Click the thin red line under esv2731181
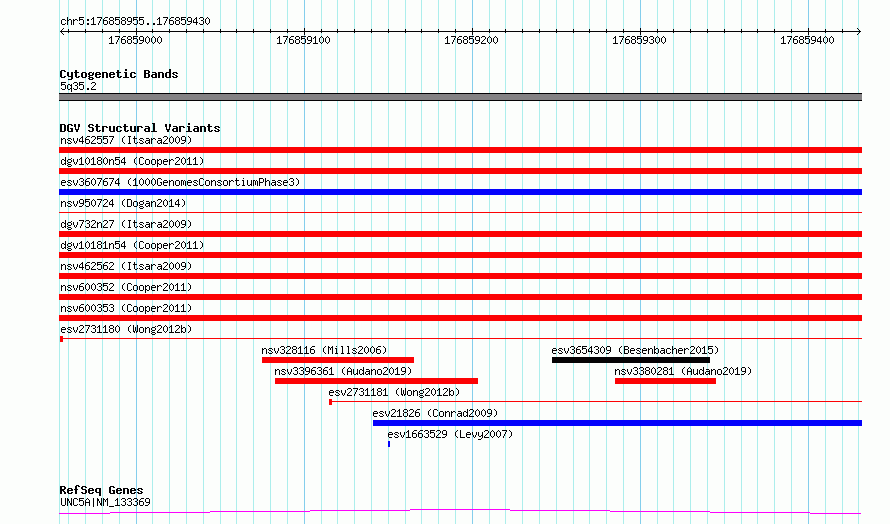The height and width of the screenshot is (524, 890). (595, 402)
